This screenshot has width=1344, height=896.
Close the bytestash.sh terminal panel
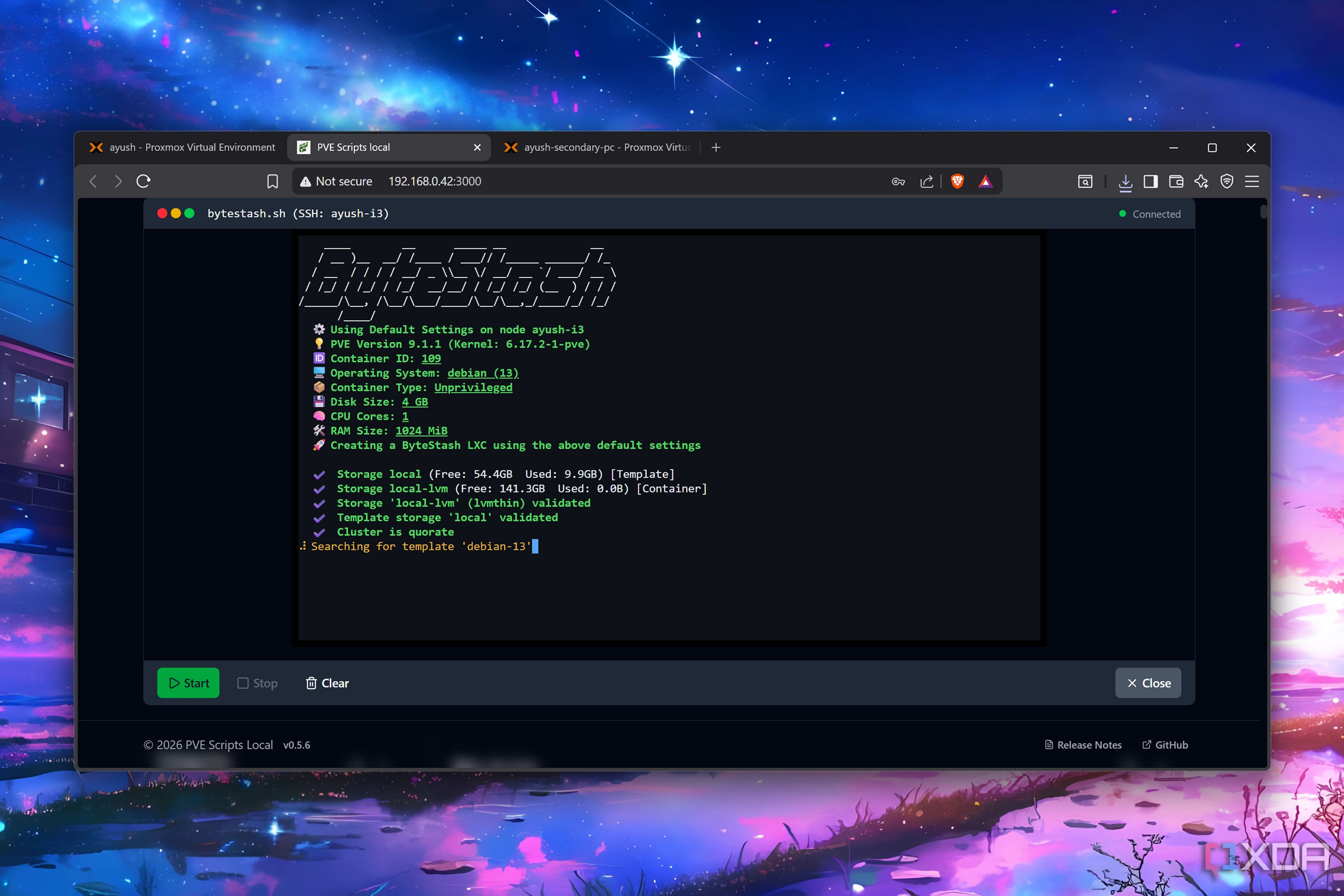[x=1148, y=683]
